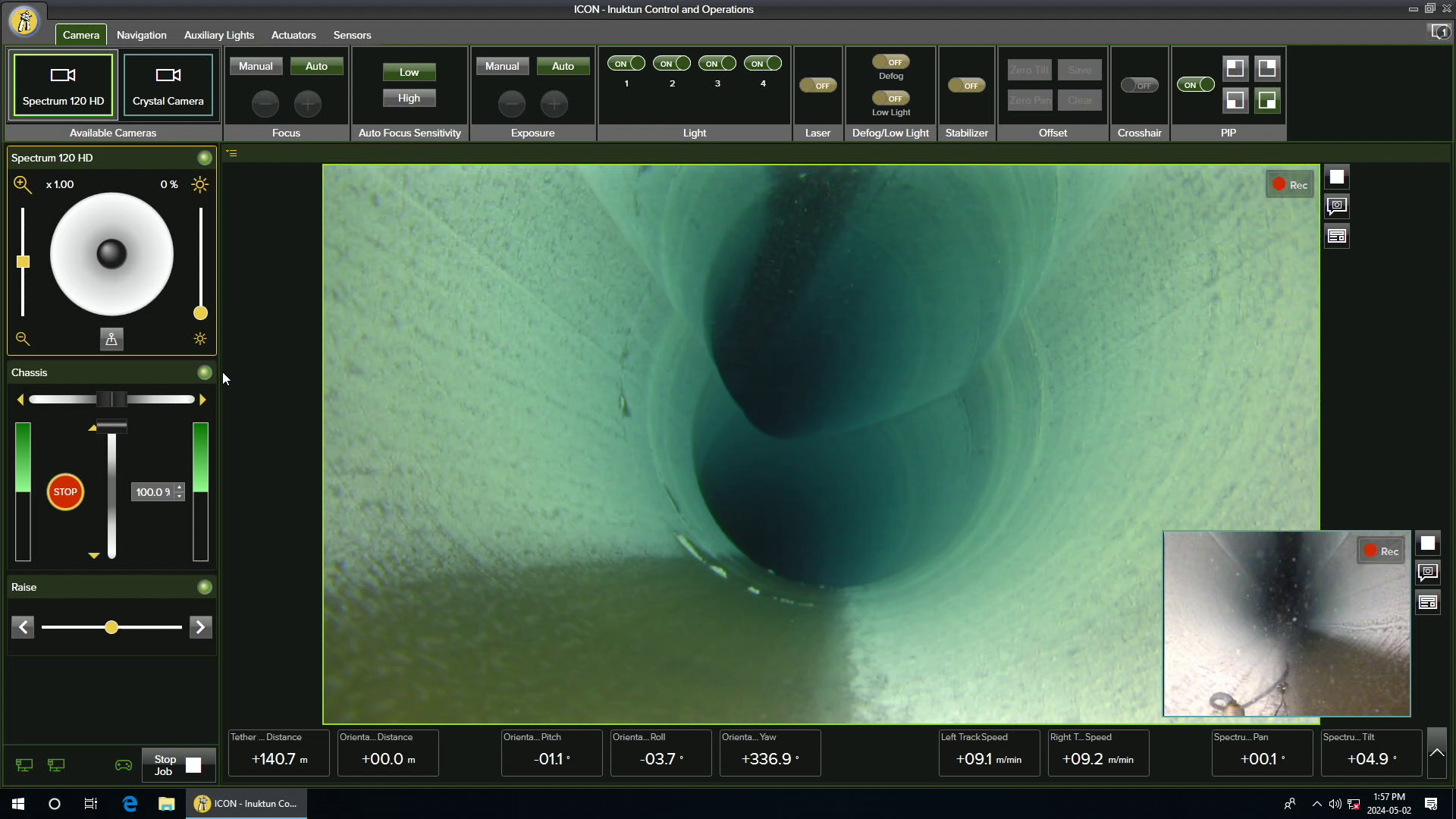Click the brighter sun icon beside 0 %

tap(200, 184)
